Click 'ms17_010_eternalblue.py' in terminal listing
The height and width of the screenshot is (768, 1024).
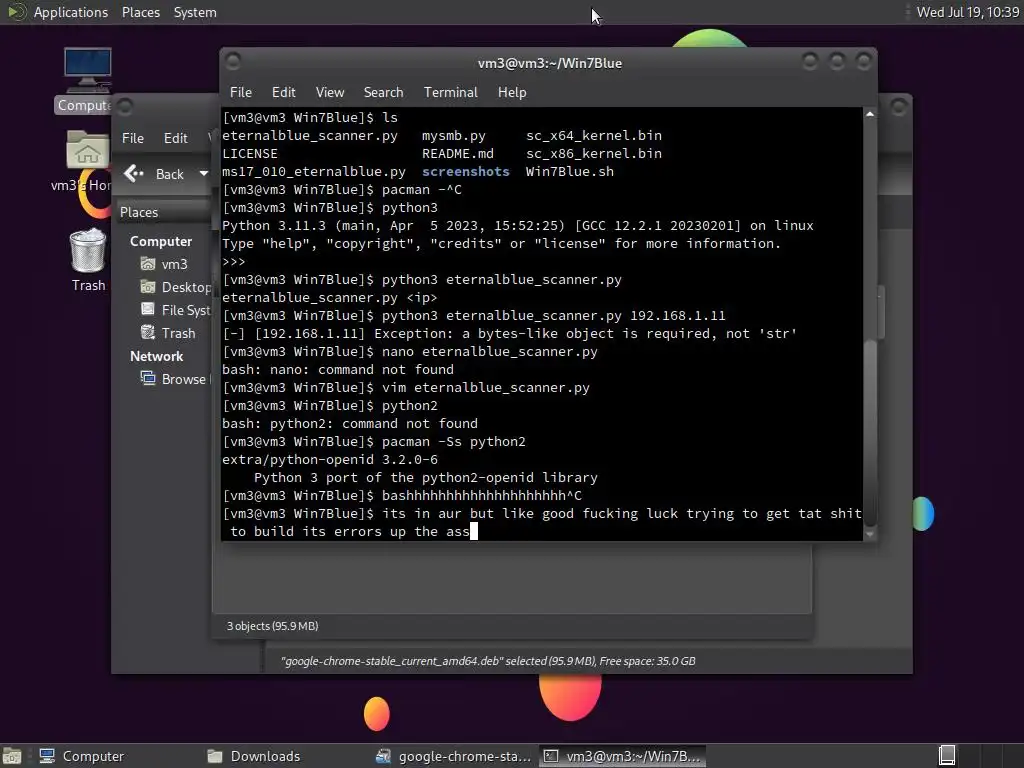click(x=314, y=171)
